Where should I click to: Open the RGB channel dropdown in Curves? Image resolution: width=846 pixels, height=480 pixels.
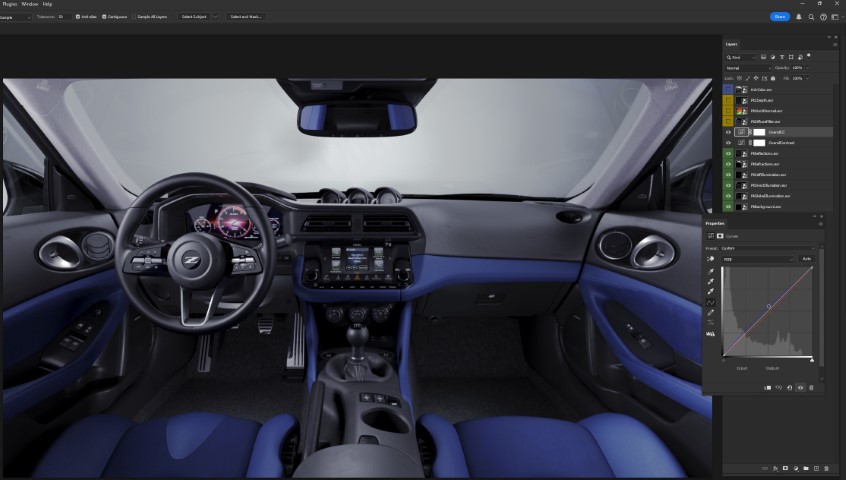[758, 258]
